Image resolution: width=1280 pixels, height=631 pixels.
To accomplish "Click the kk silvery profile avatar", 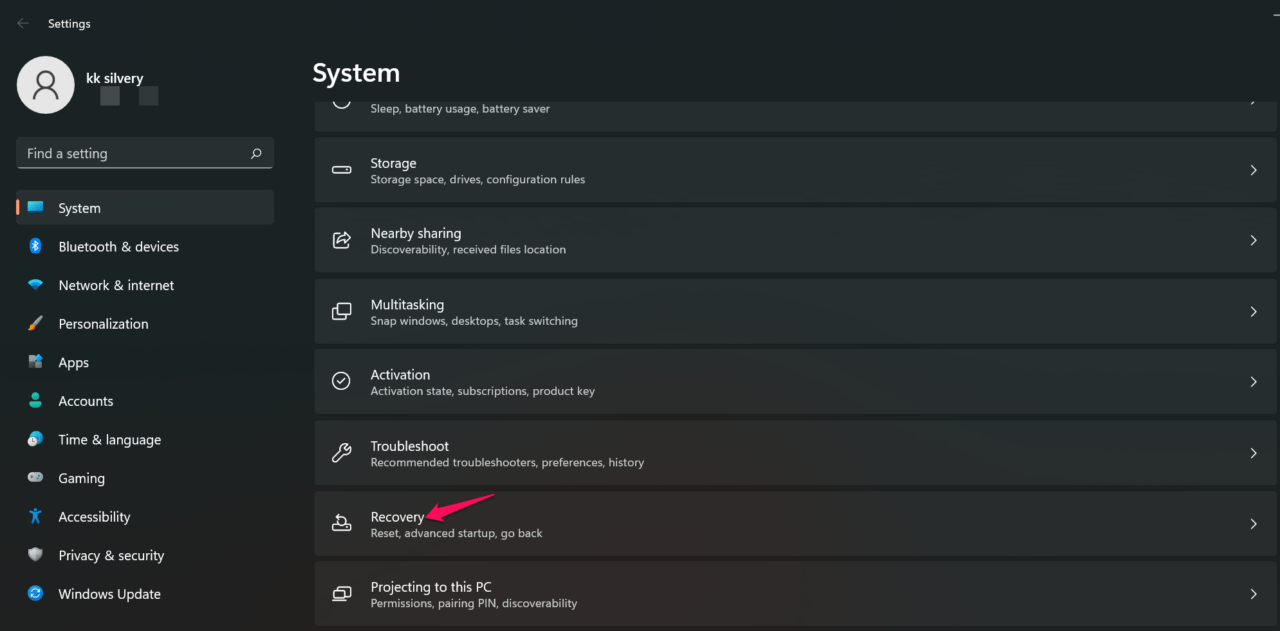I will tap(45, 85).
